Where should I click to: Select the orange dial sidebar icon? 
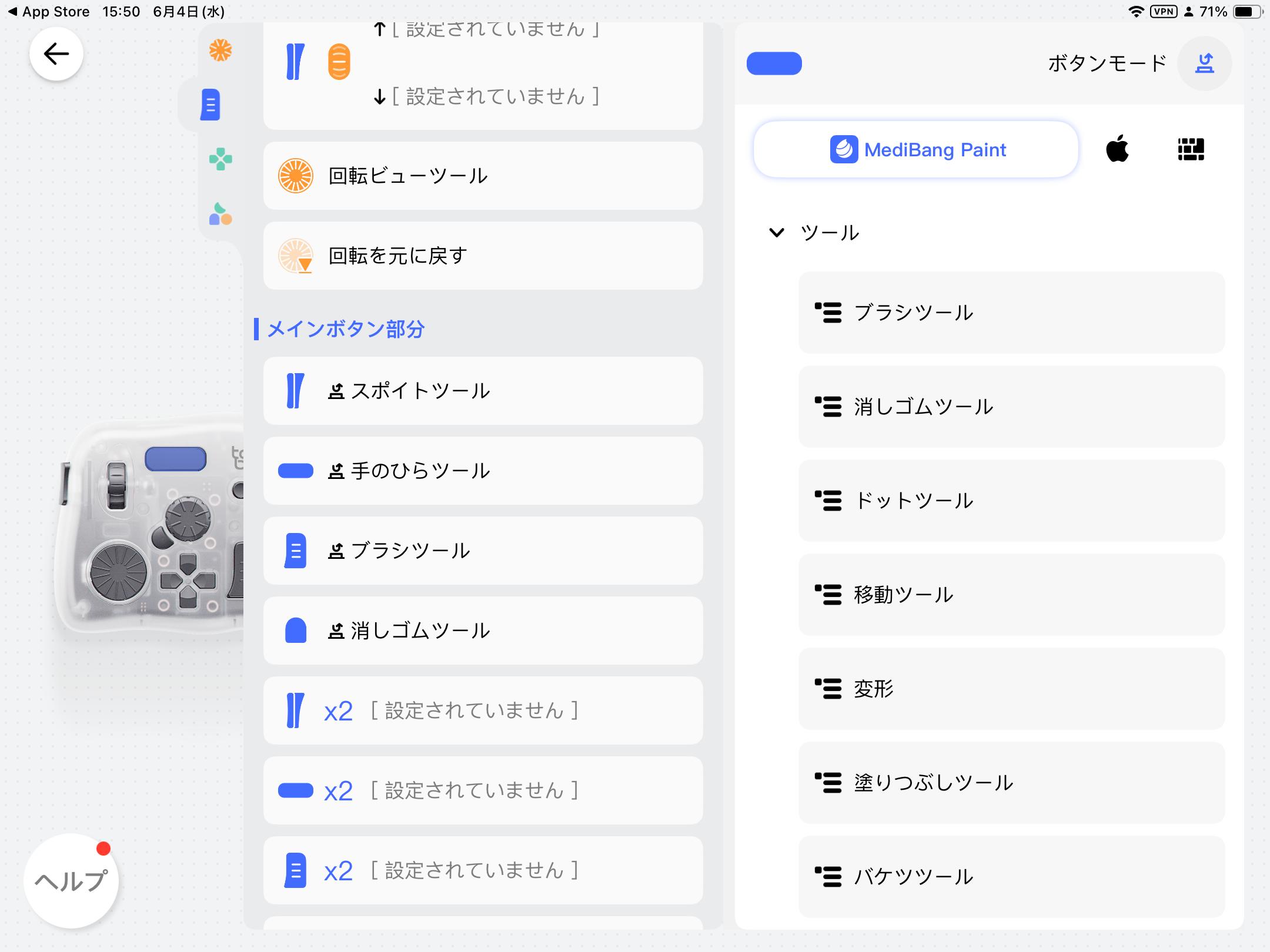[220, 51]
